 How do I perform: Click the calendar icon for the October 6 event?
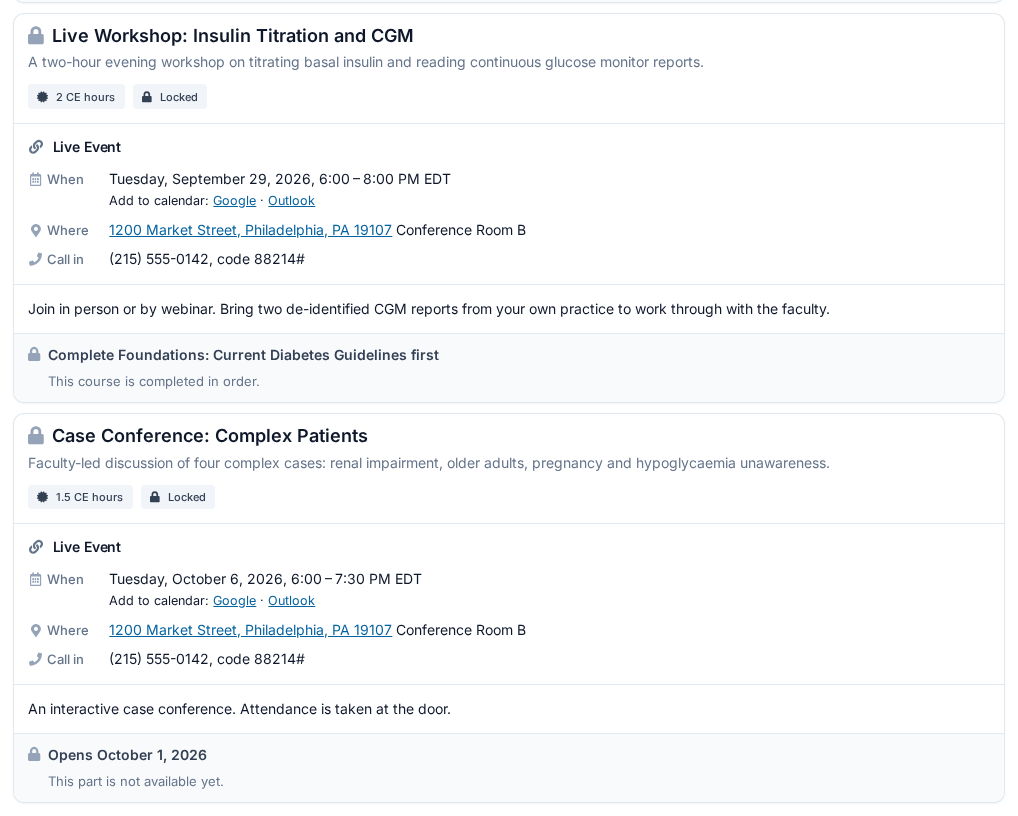[x=36, y=579]
